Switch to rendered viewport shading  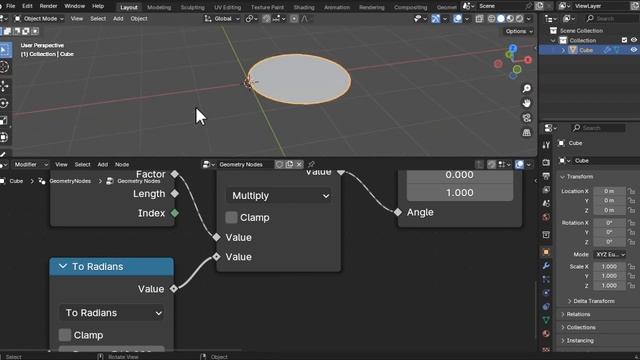(519, 19)
